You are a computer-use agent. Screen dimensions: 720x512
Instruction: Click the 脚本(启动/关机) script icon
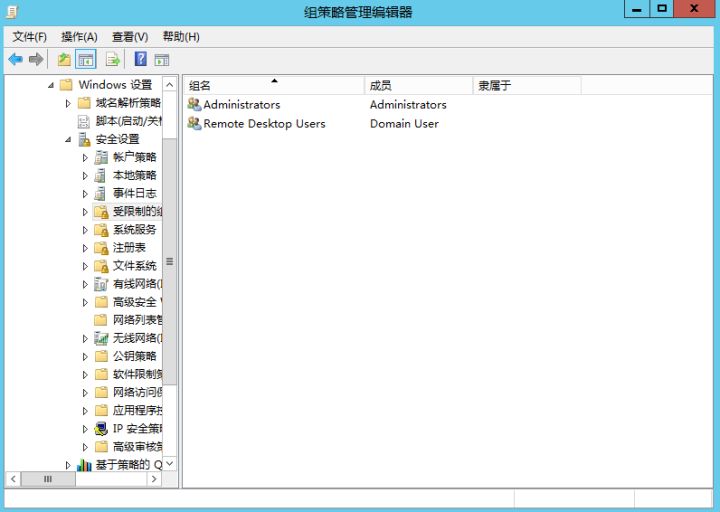click(x=84, y=121)
